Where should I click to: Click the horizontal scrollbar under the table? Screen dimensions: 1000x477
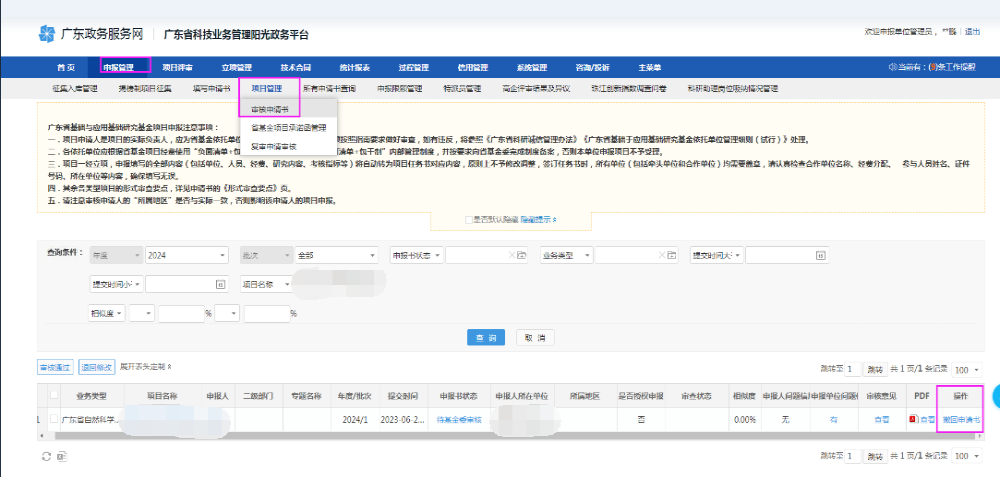(400, 435)
